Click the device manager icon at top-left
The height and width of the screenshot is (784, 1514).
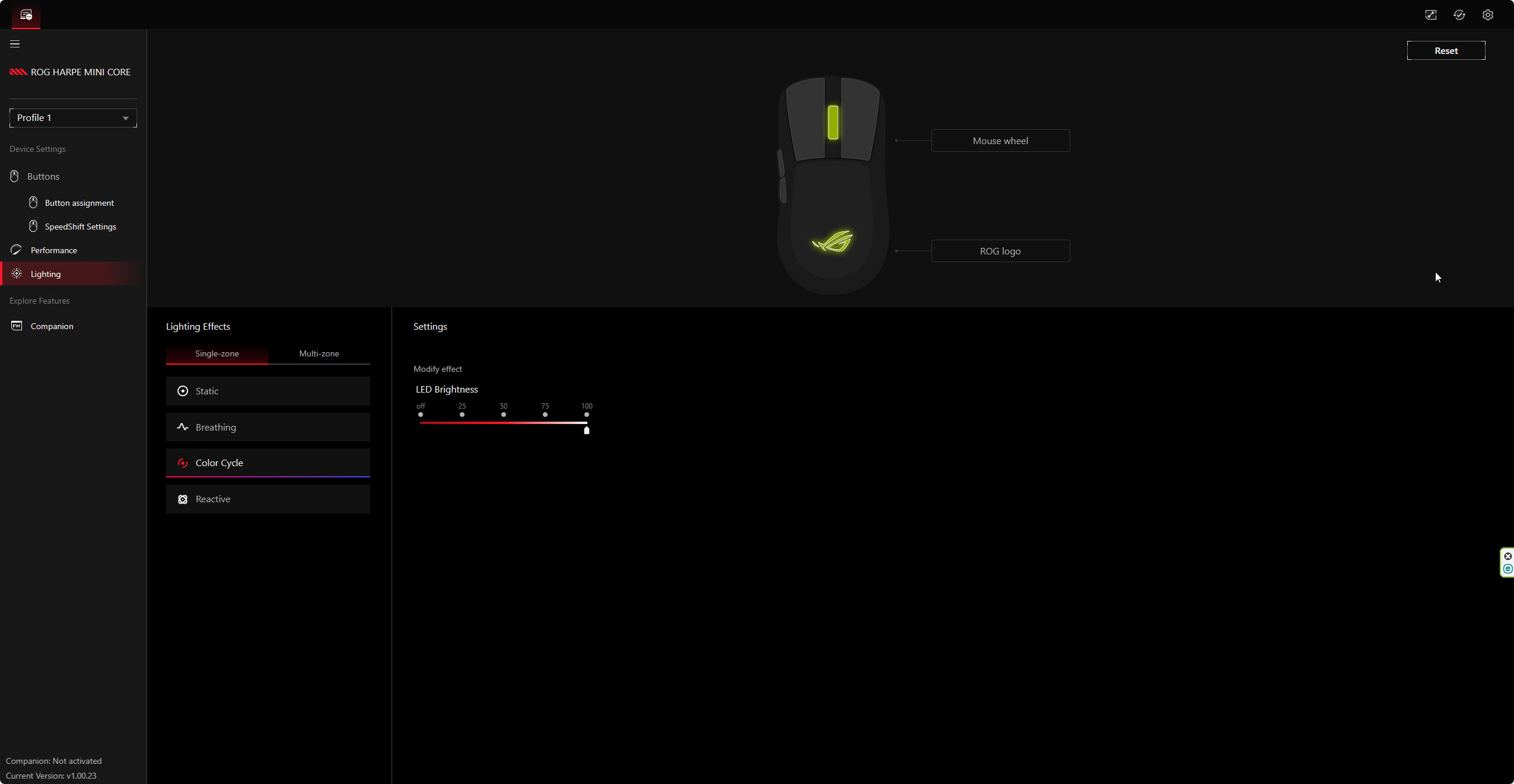tap(26, 15)
